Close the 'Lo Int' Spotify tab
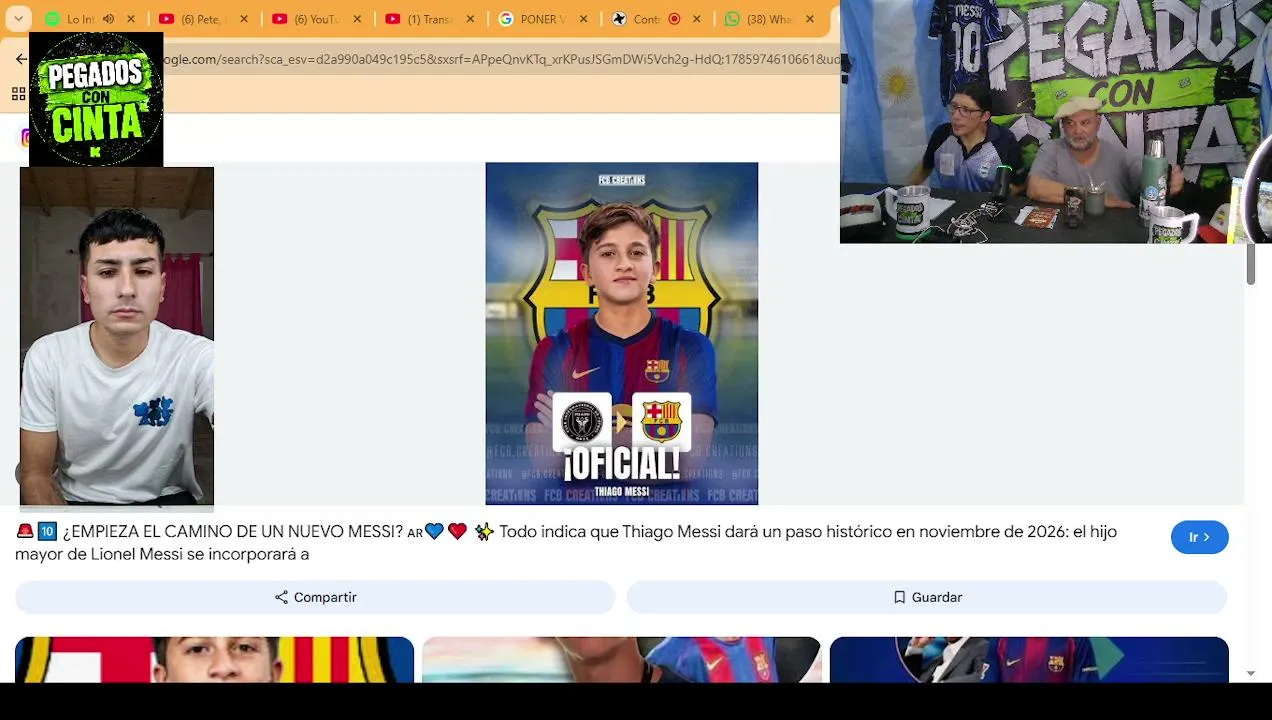This screenshot has width=1272, height=720. [130, 19]
